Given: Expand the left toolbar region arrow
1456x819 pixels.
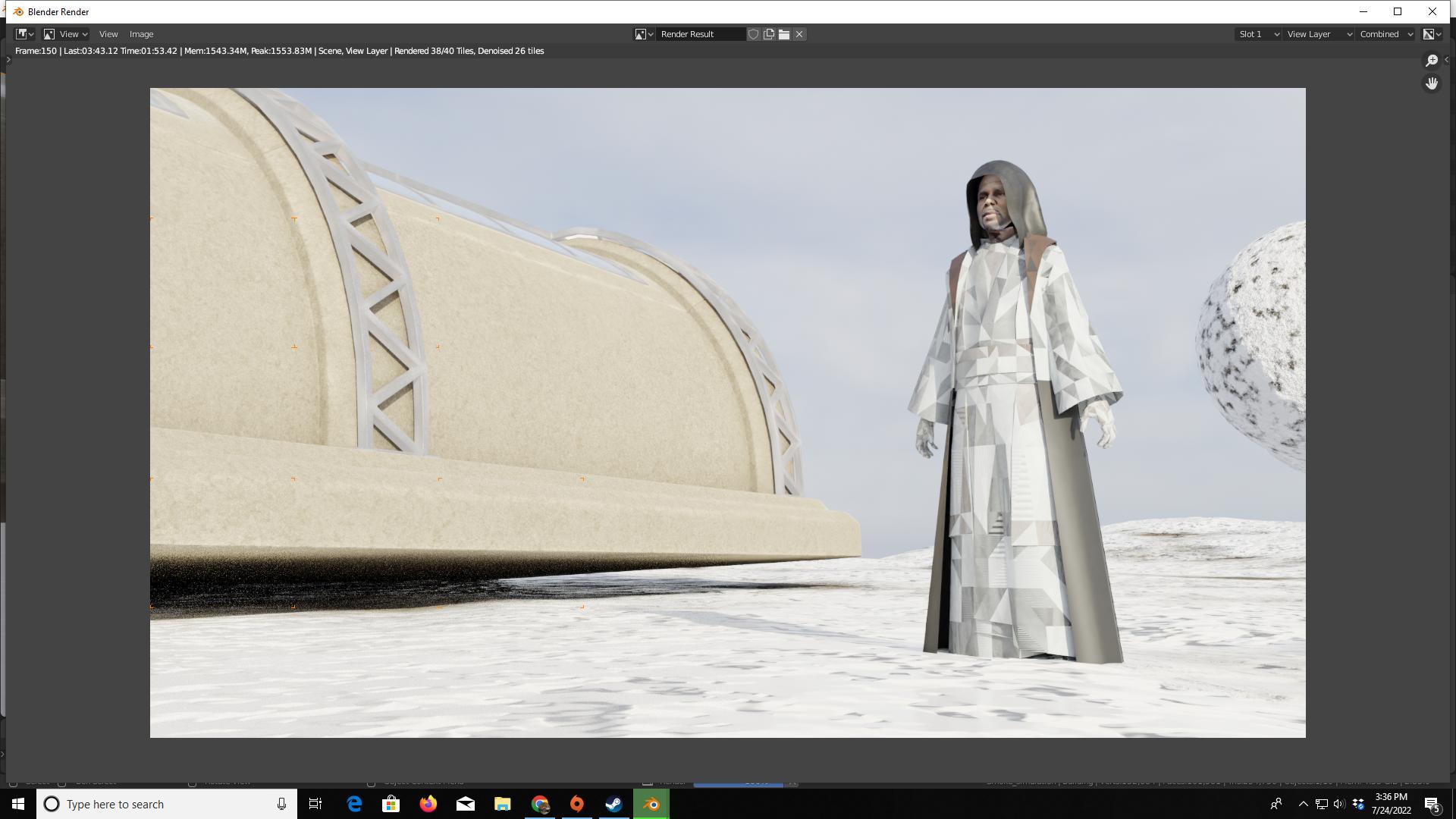Looking at the screenshot, I should pyautogui.click(x=8, y=60).
